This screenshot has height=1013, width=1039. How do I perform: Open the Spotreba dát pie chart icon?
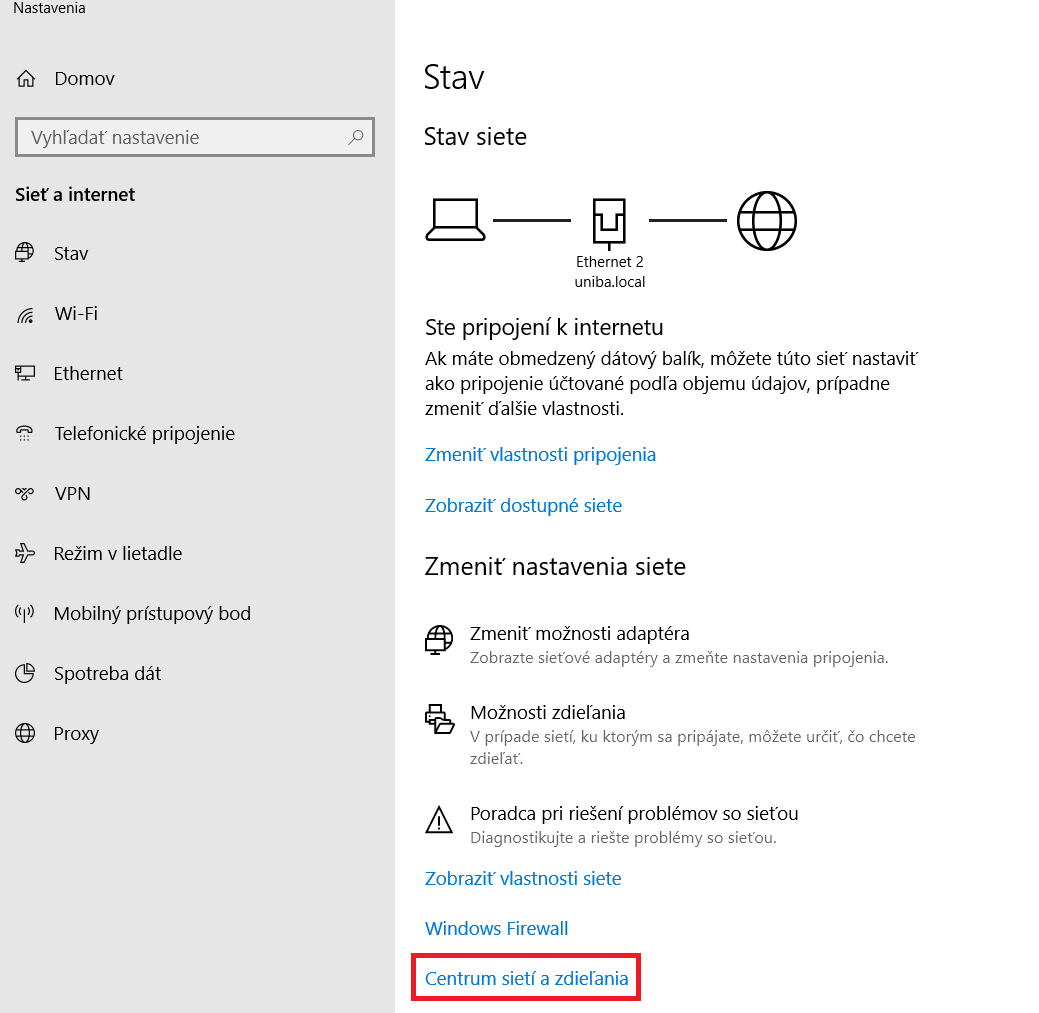pyautogui.click(x=25, y=674)
